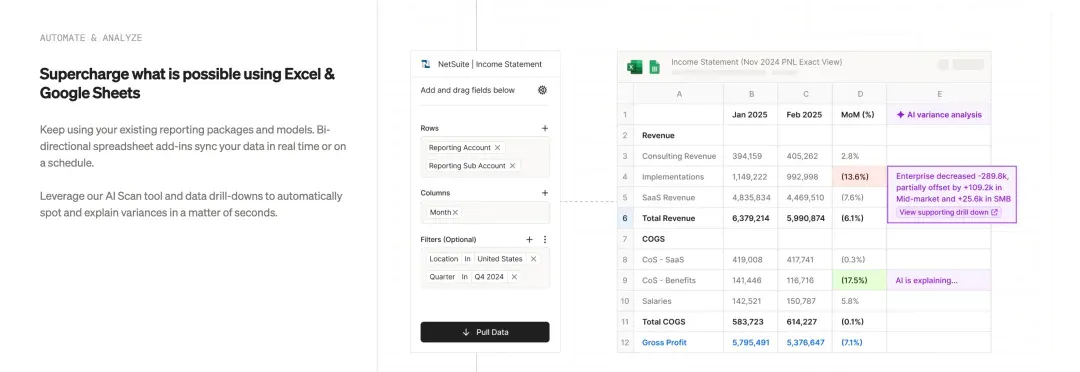Select the Gross Profit row label
This screenshot has width=1080, height=372.
664,342
